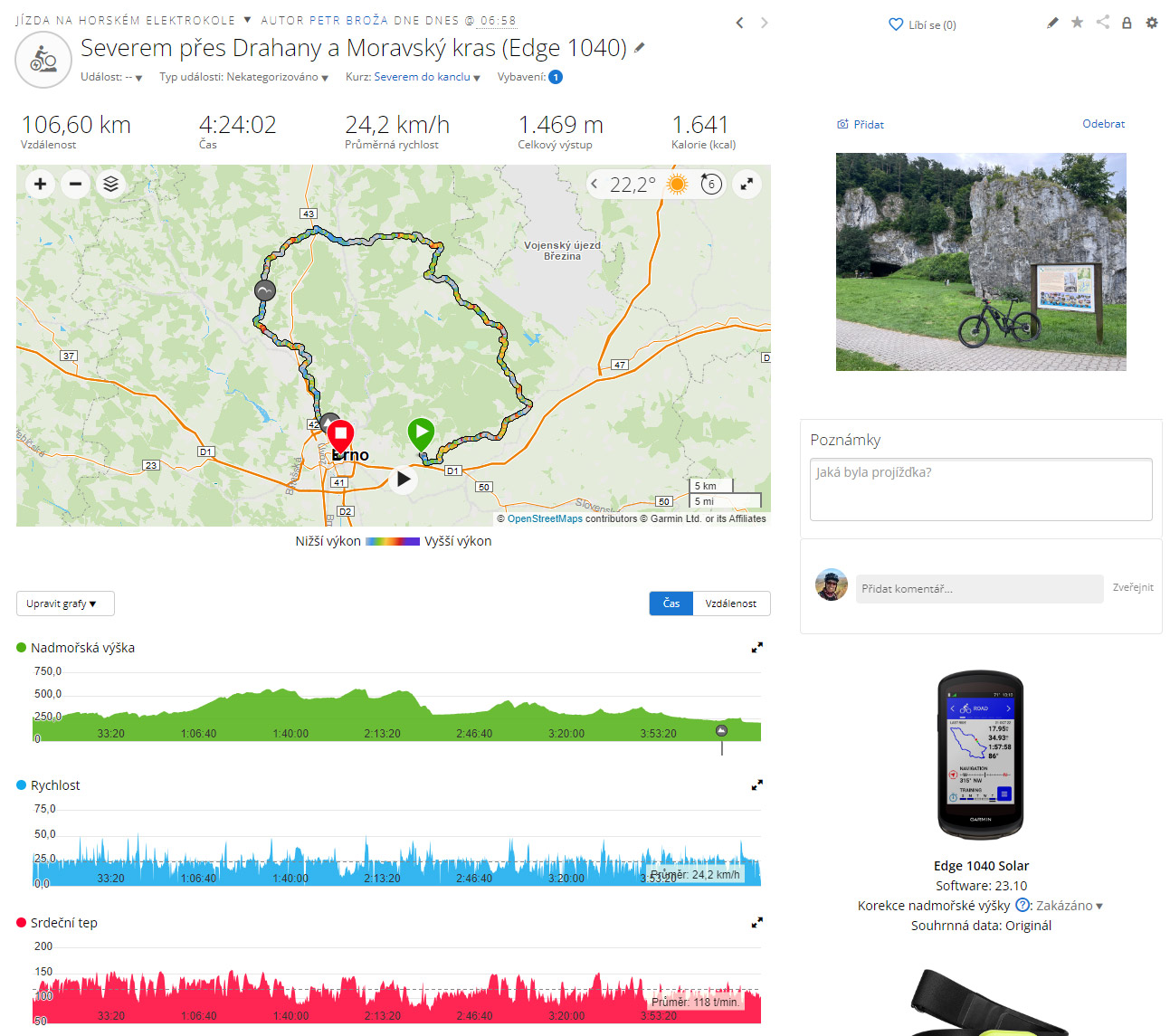
Task: Zoom out on the map
Action: (x=76, y=185)
